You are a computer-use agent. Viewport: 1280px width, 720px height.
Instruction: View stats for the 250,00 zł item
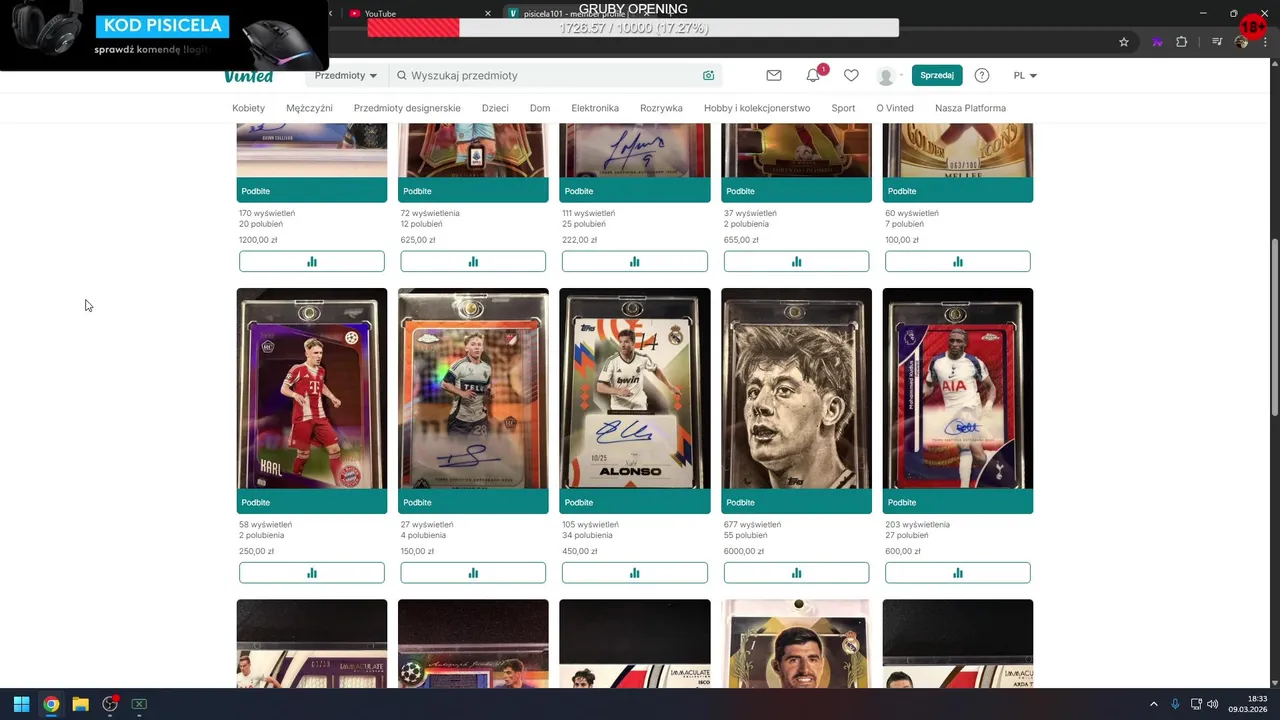[312, 573]
